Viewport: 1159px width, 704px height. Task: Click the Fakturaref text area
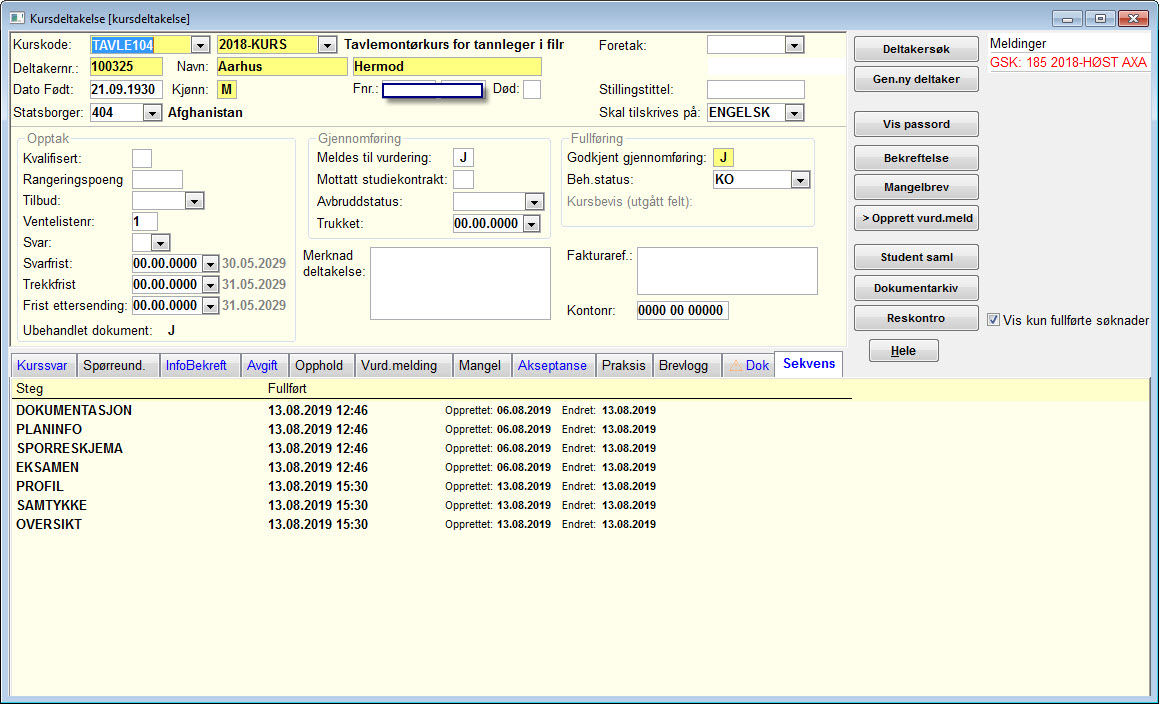(x=727, y=271)
